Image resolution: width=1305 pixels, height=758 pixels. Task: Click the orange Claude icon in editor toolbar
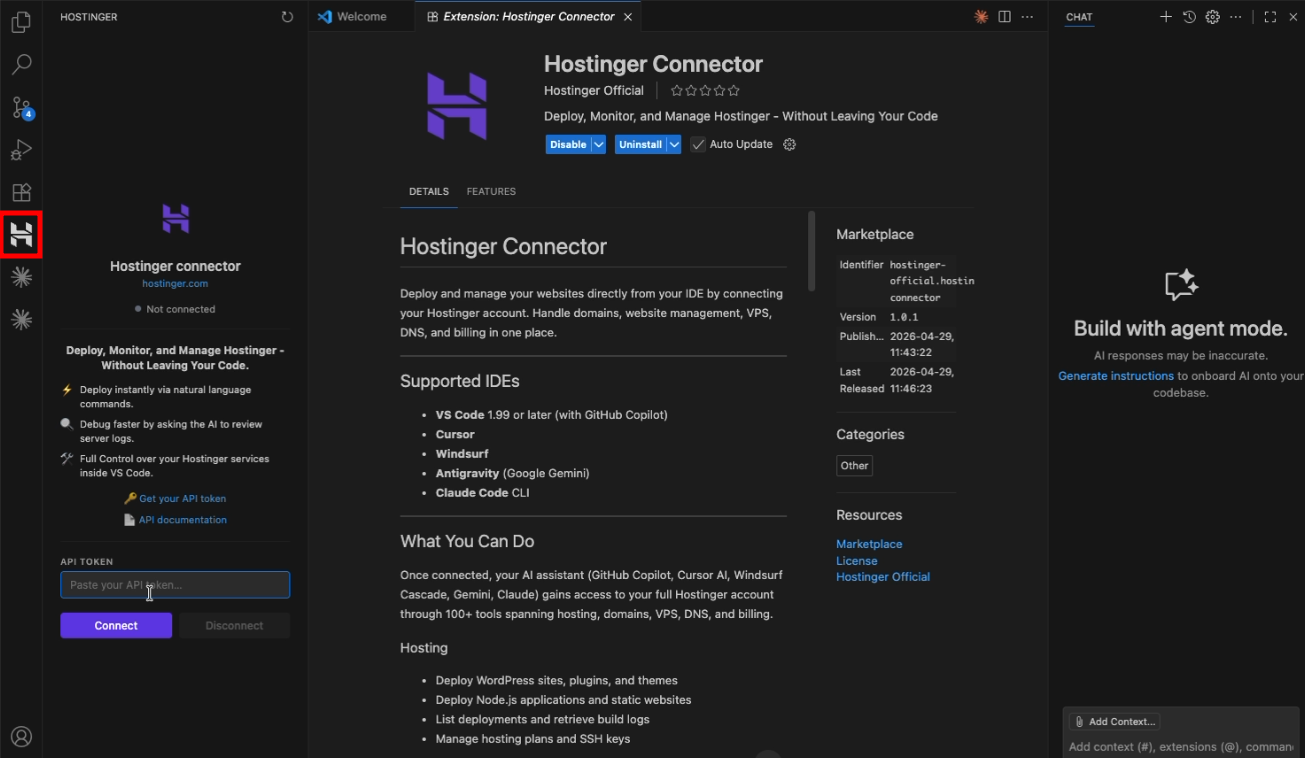981,17
